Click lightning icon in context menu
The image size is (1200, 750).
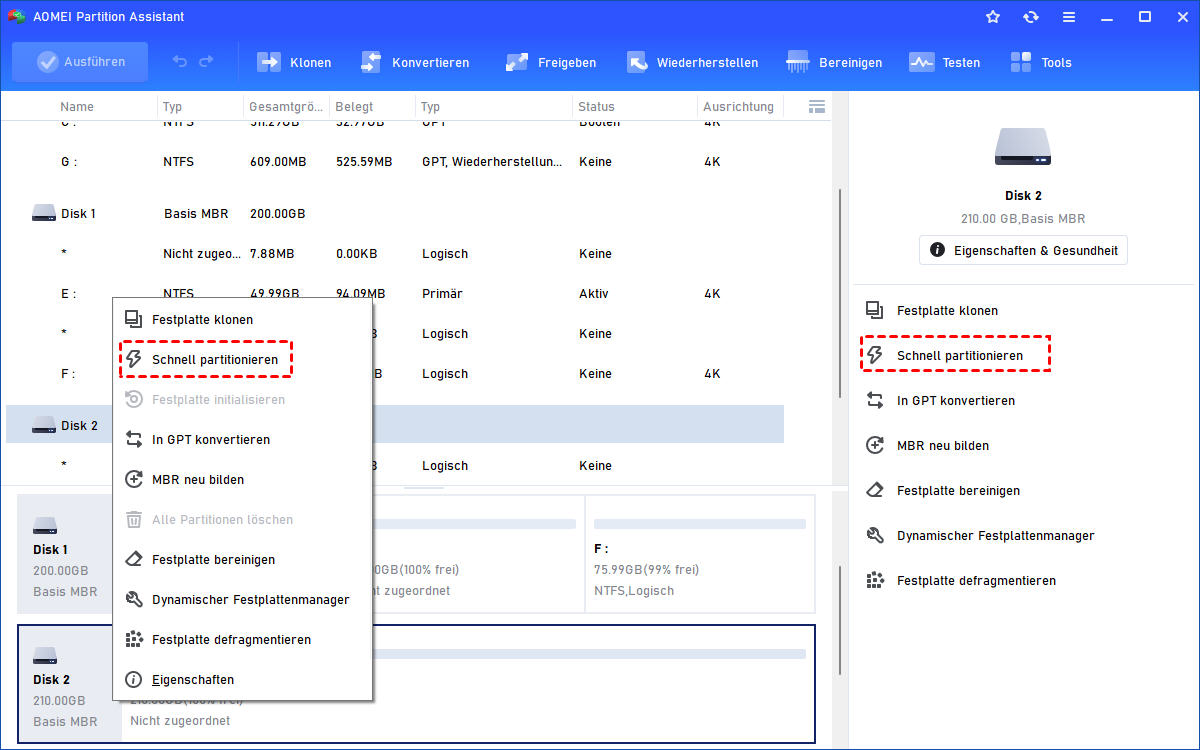(133, 359)
